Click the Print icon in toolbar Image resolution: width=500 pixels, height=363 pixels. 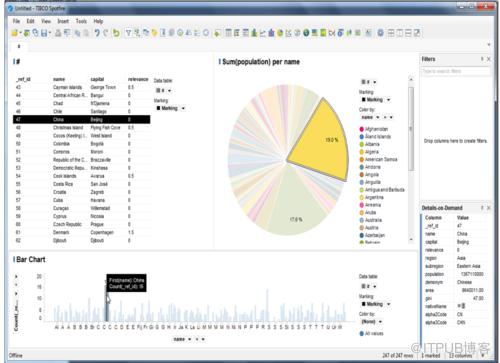point(58,33)
